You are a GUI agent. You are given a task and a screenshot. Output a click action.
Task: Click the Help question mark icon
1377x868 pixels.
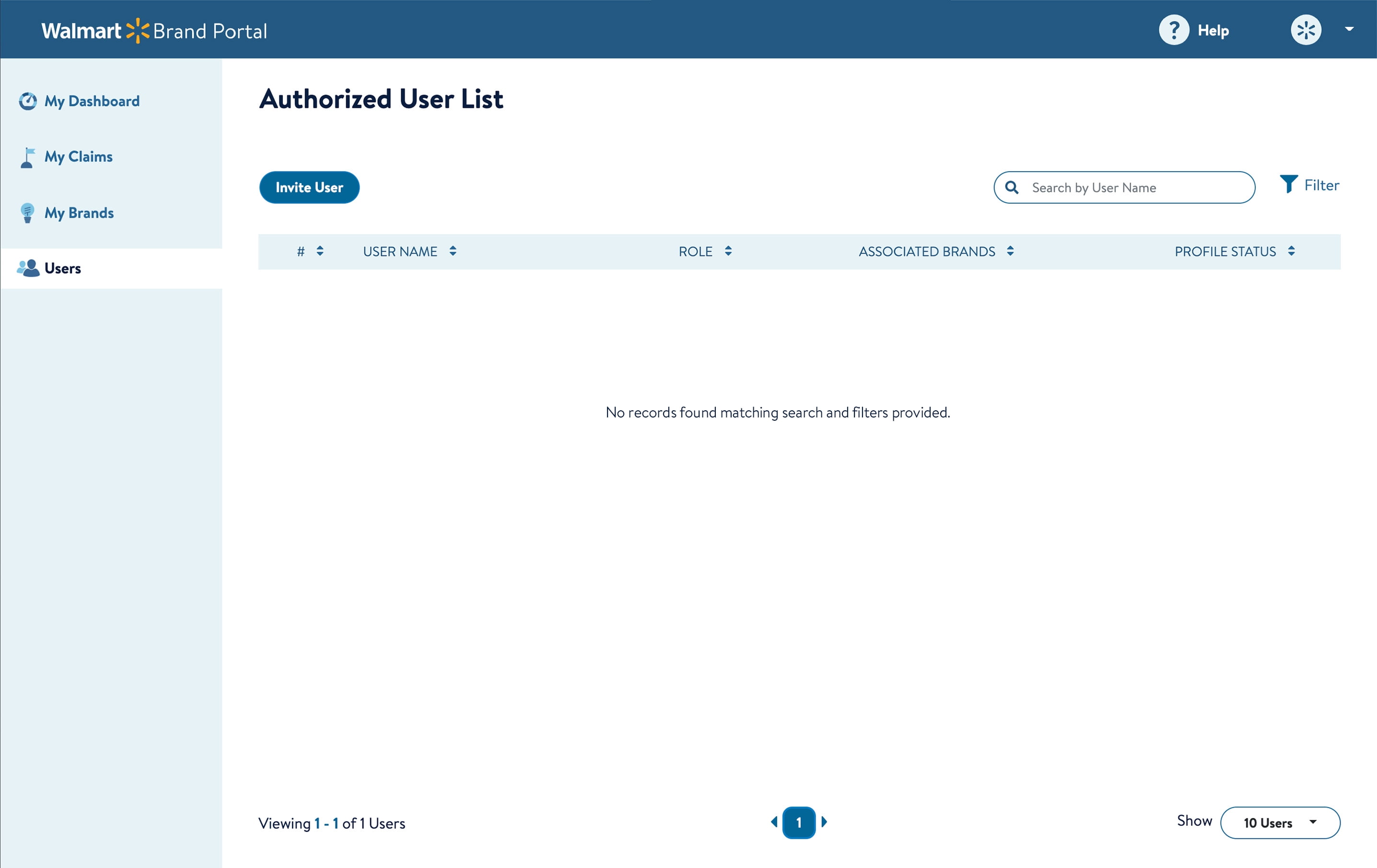1173,30
